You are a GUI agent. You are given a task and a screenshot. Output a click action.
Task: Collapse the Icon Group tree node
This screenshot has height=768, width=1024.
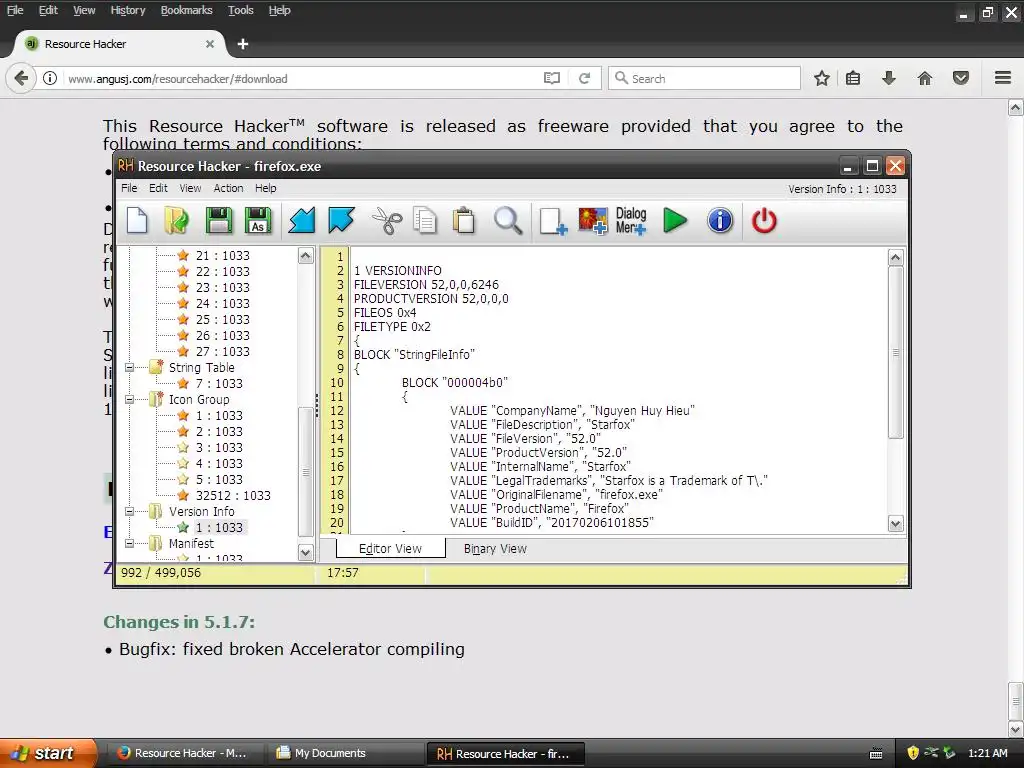pyautogui.click(x=129, y=400)
